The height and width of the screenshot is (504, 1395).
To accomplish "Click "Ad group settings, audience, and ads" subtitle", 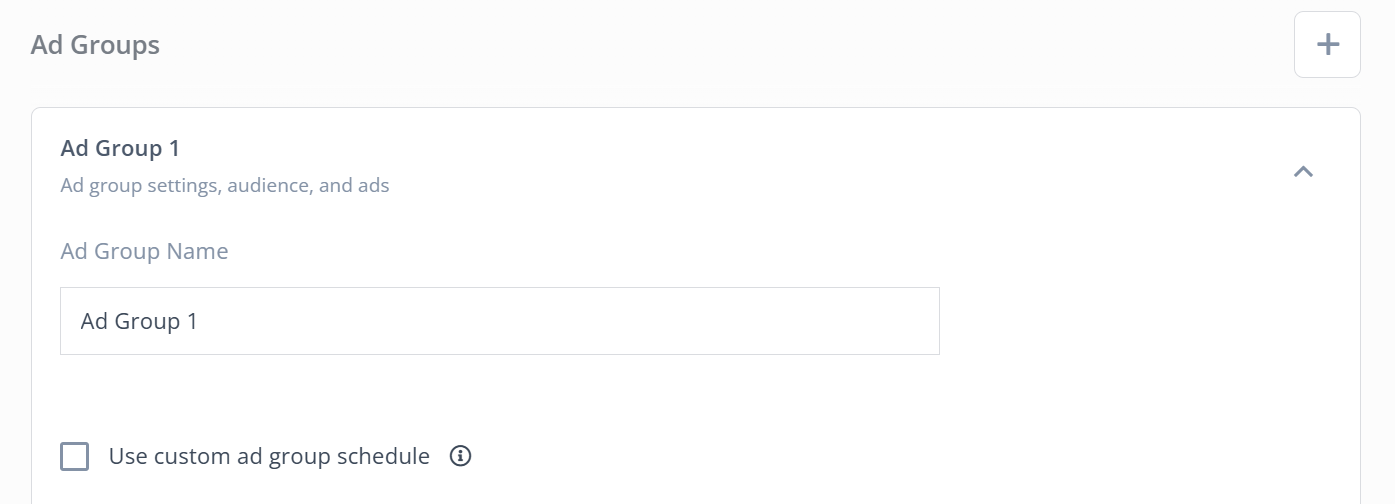I will (x=225, y=185).
